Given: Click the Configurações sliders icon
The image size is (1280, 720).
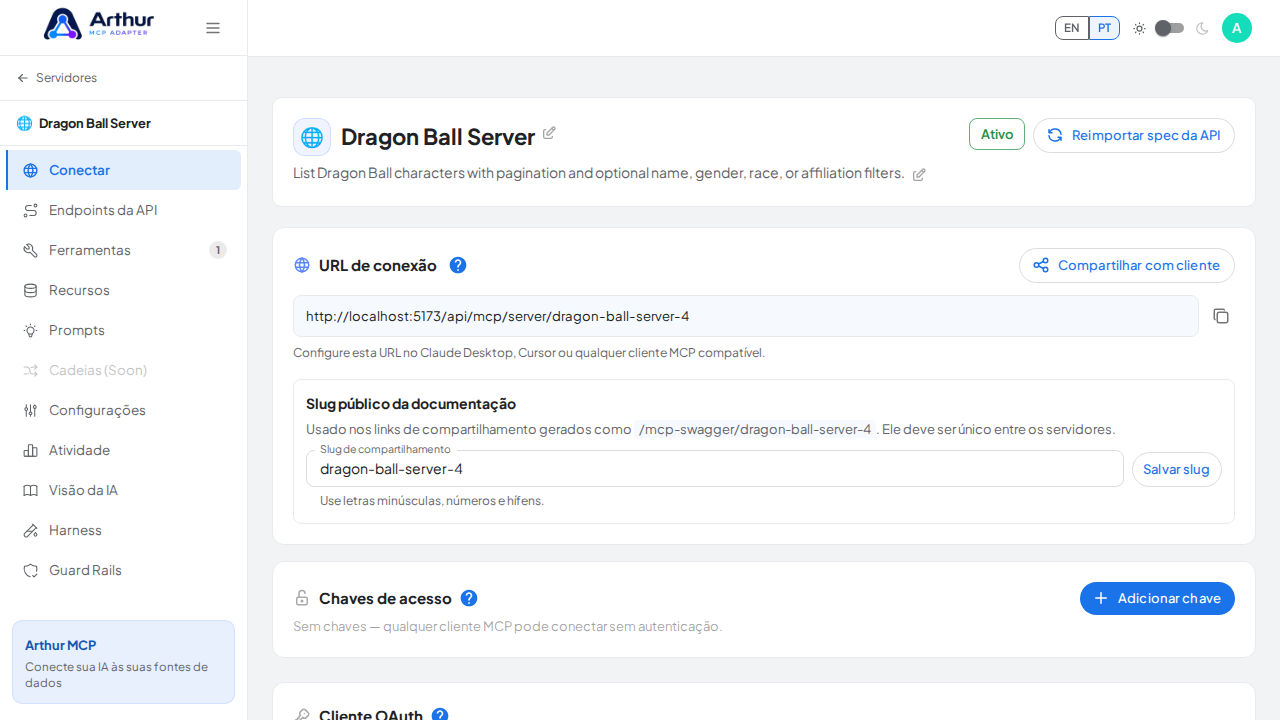Looking at the screenshot, I should [x=31, y=410].
